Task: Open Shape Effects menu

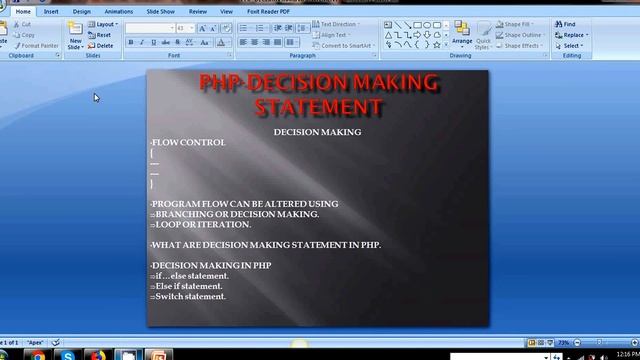Action: tap(520, 46)
